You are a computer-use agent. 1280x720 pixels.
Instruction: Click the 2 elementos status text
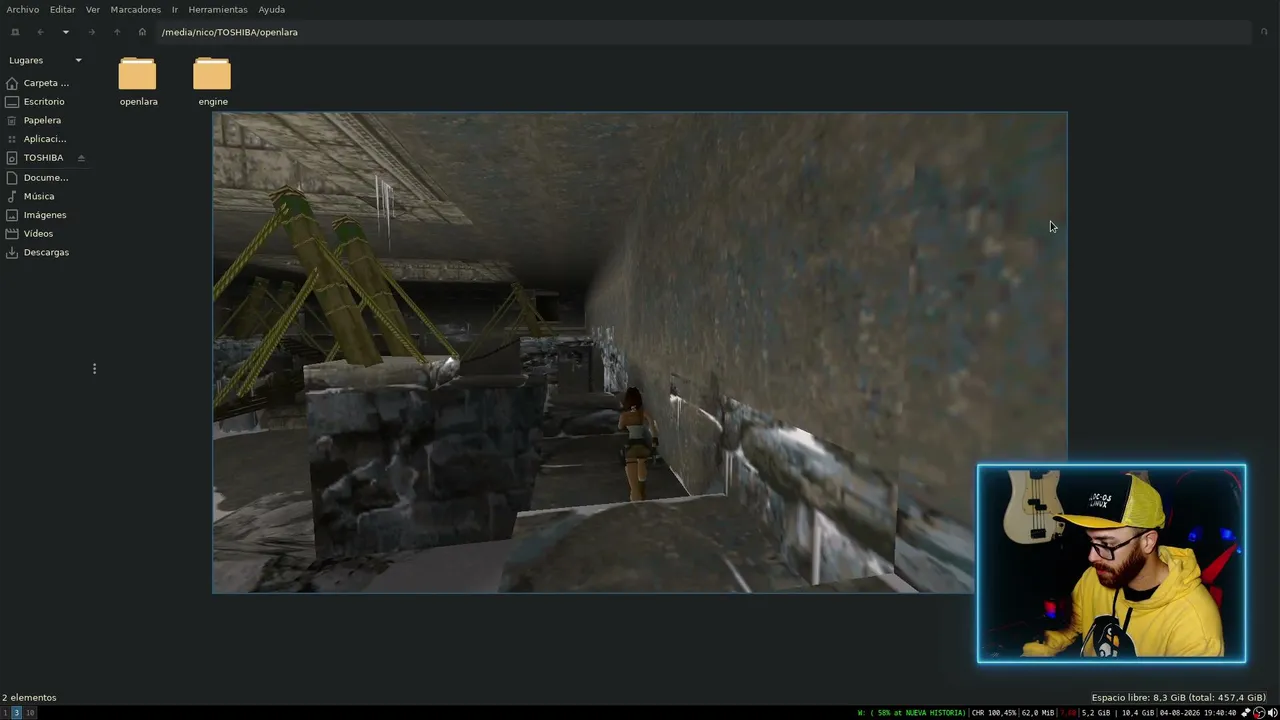click(x=29, y=698)
